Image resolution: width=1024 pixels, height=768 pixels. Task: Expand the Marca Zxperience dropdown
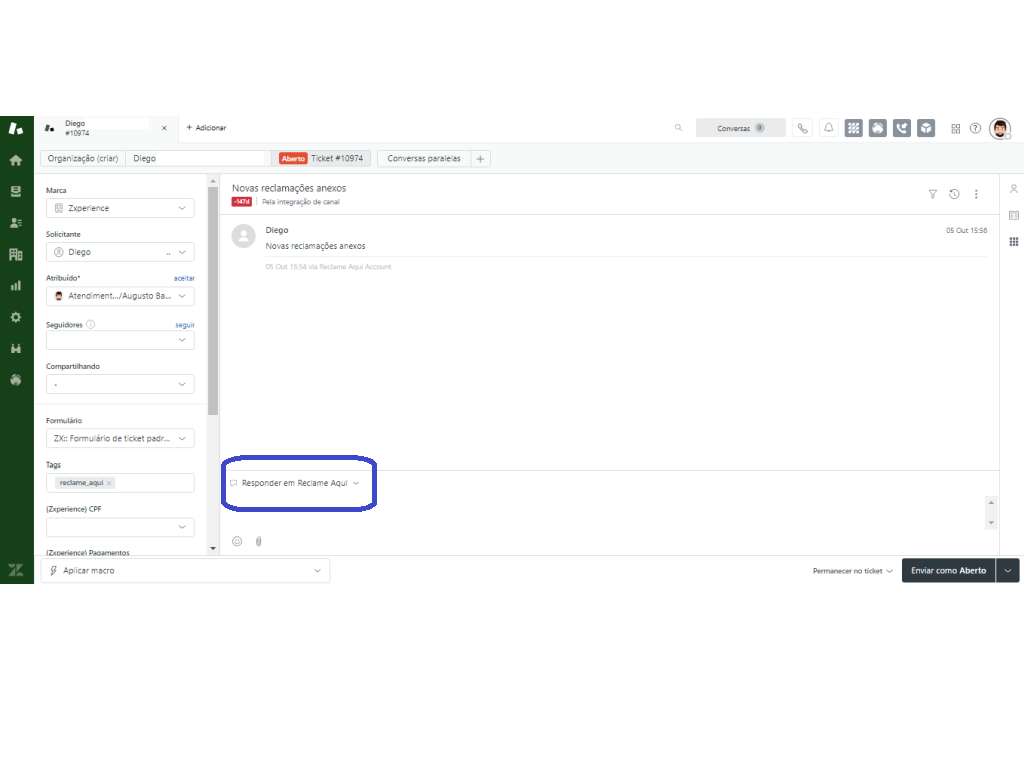tap(120, 208)
